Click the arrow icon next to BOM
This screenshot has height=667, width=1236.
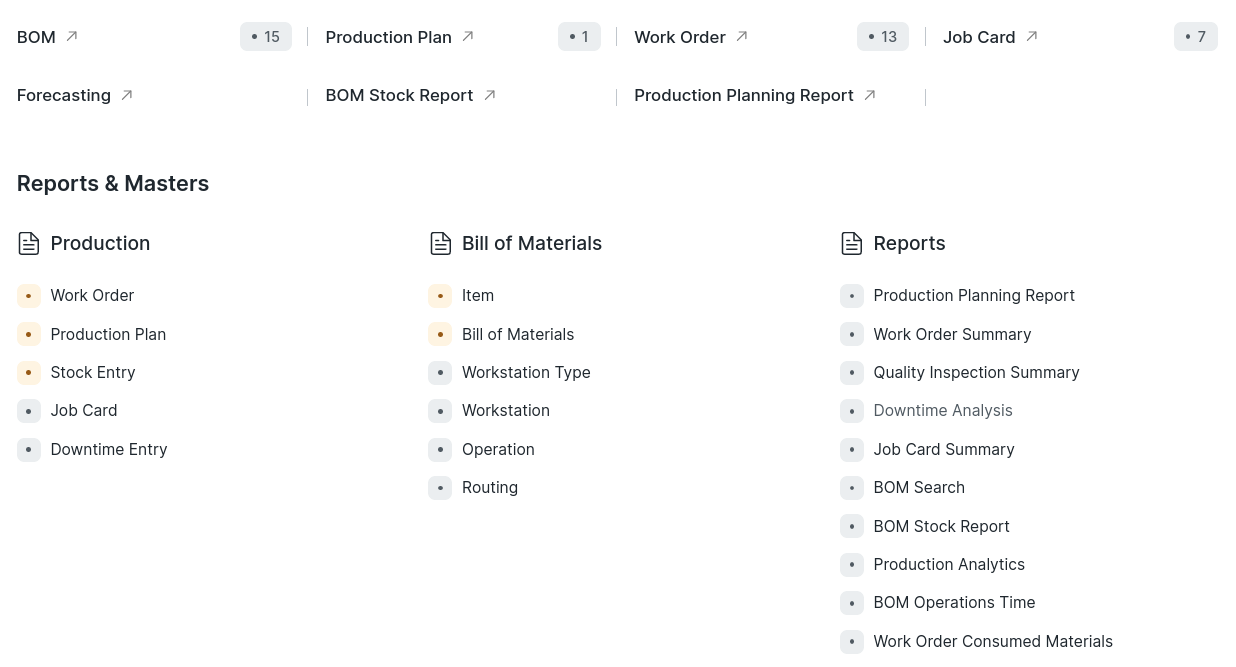tap(72, 36)
